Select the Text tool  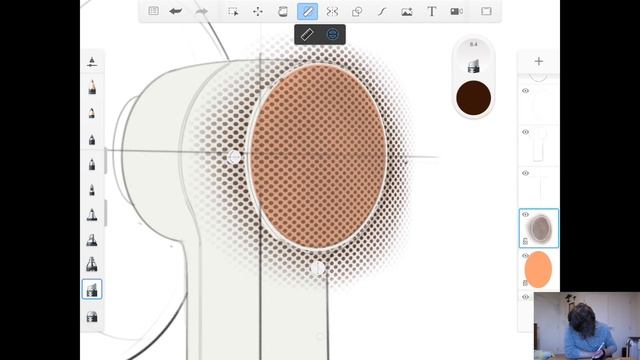431,11
